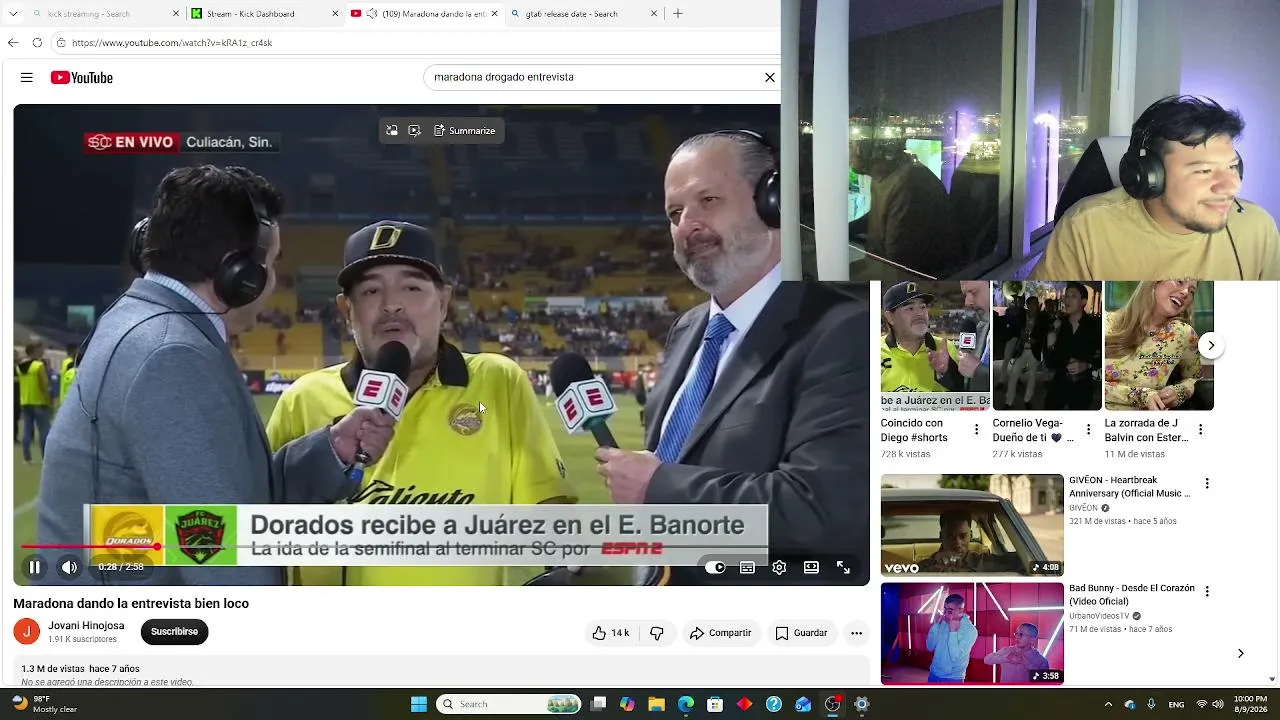Open more actions menu beside Guardar
This screenshot has width=1280, height=720.
tap(856, 633)
